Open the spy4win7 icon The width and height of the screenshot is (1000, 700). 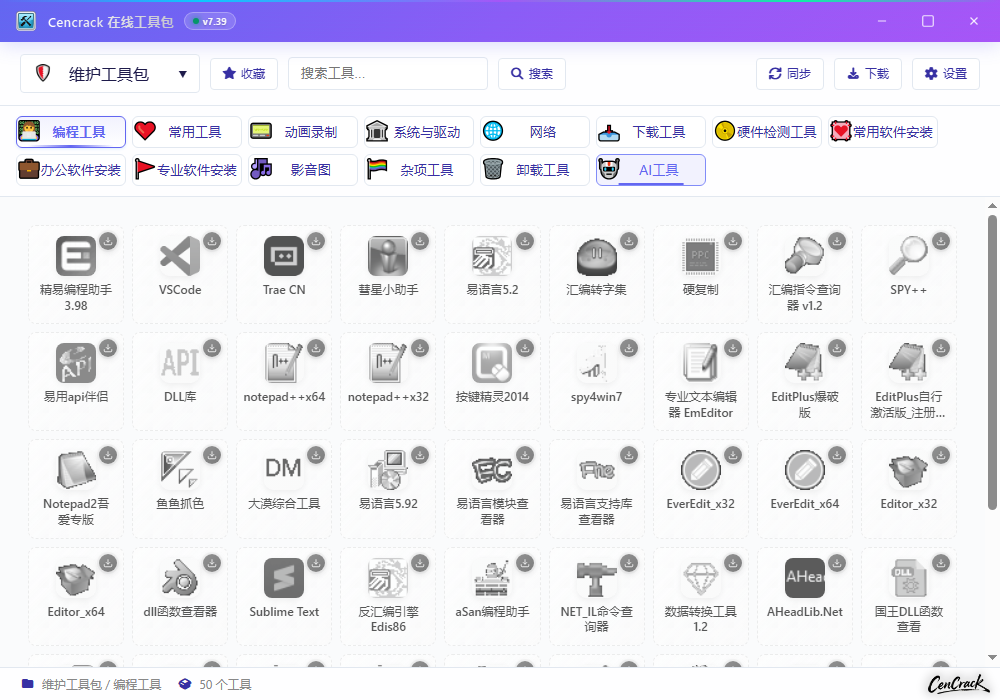tap(596, 363)
